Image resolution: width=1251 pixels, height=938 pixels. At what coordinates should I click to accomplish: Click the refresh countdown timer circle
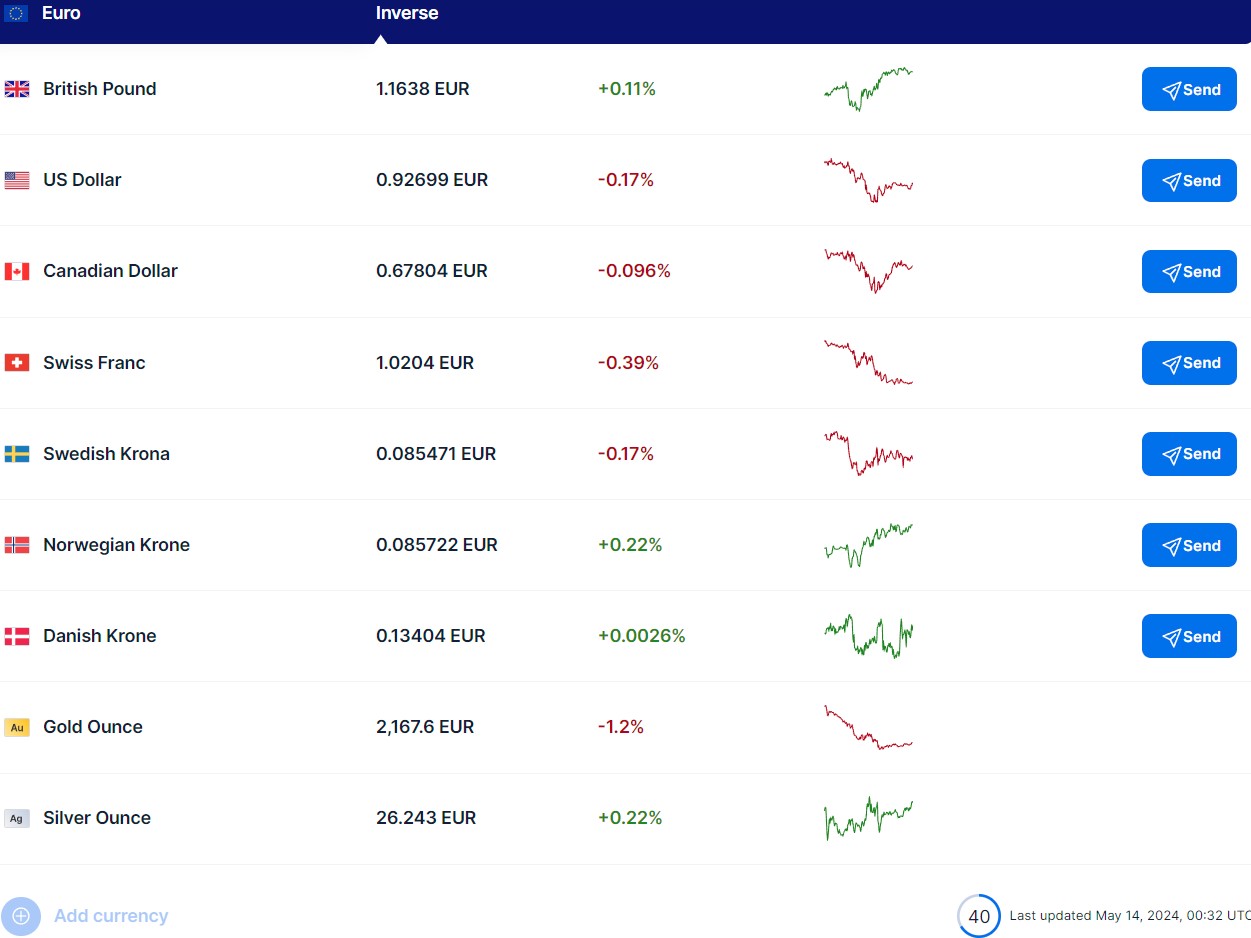tap(978, 916)
